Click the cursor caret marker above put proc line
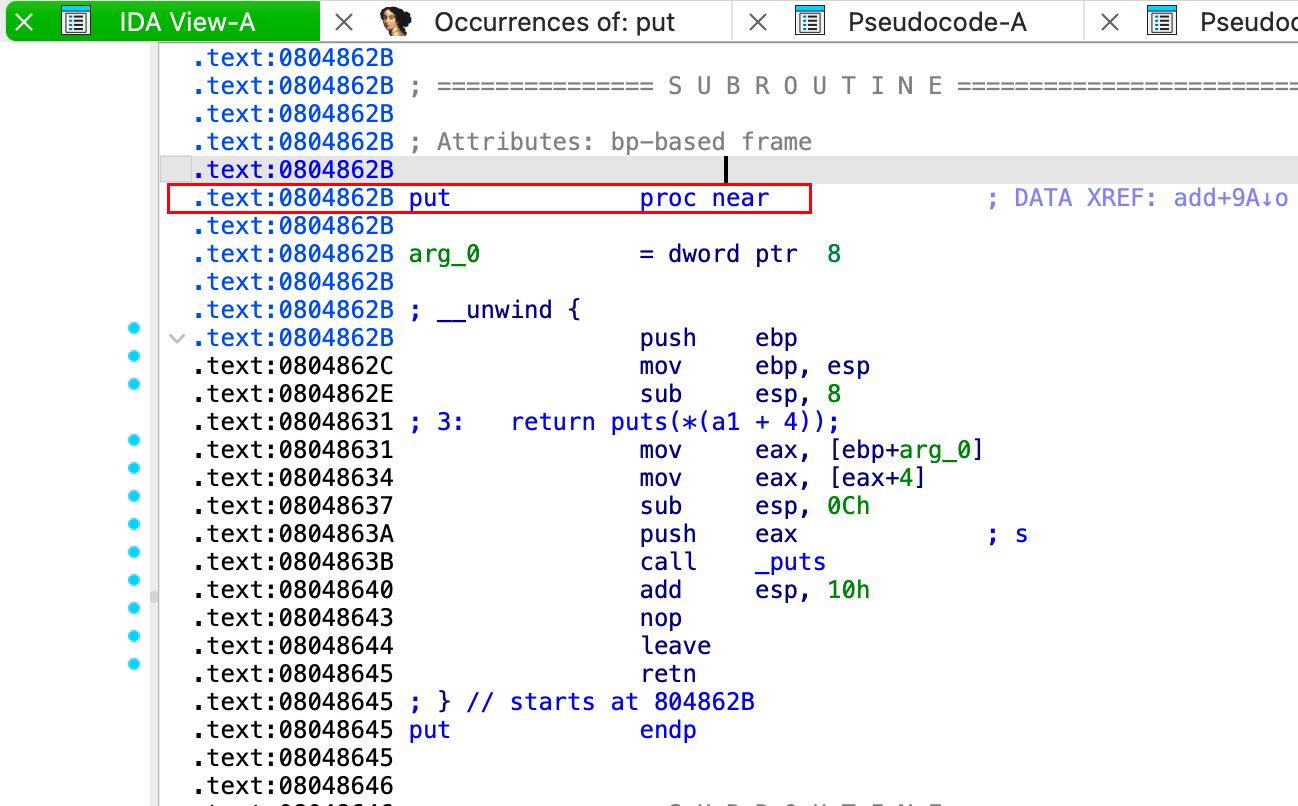Image resolution: width=1298 pixels, height=806 pixels. (726, 169)
